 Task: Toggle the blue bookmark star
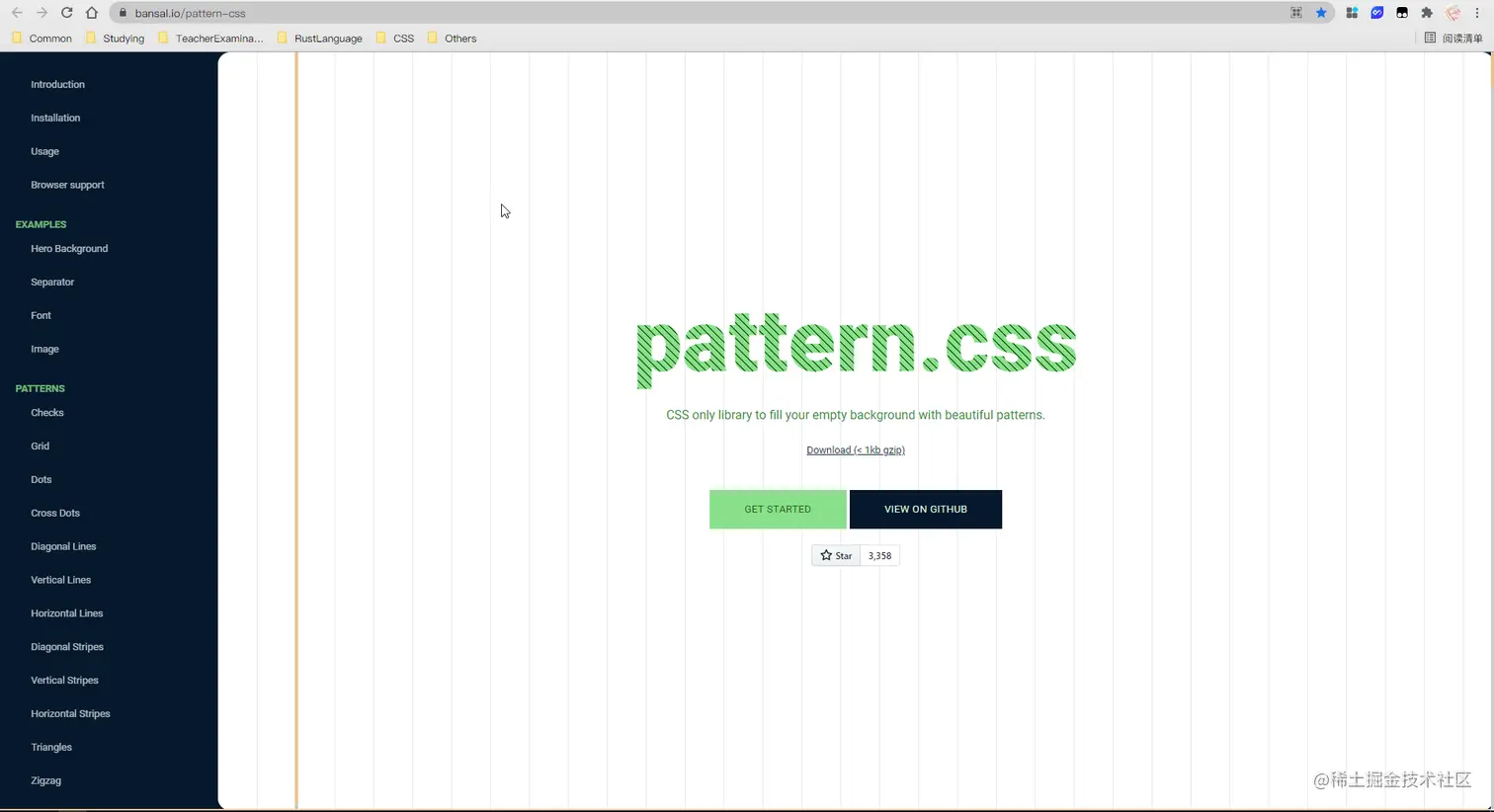[1321, 13]
